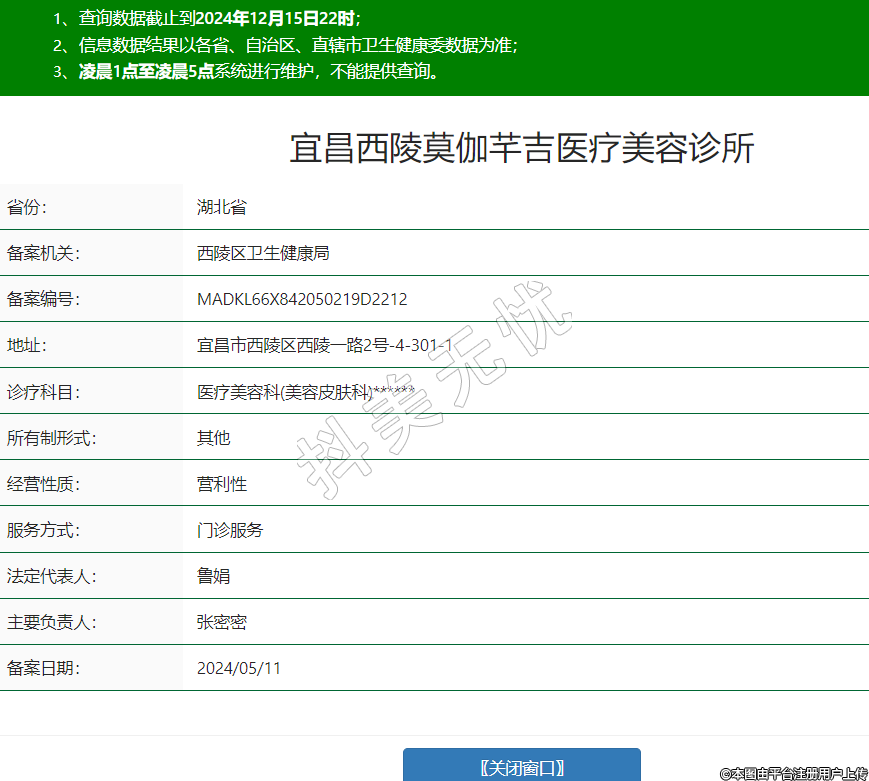Image resolution: width=869 pixels, height=781 pixels.
Task: Select the 门诊服务 value
Action: click(x=230, y=530)
